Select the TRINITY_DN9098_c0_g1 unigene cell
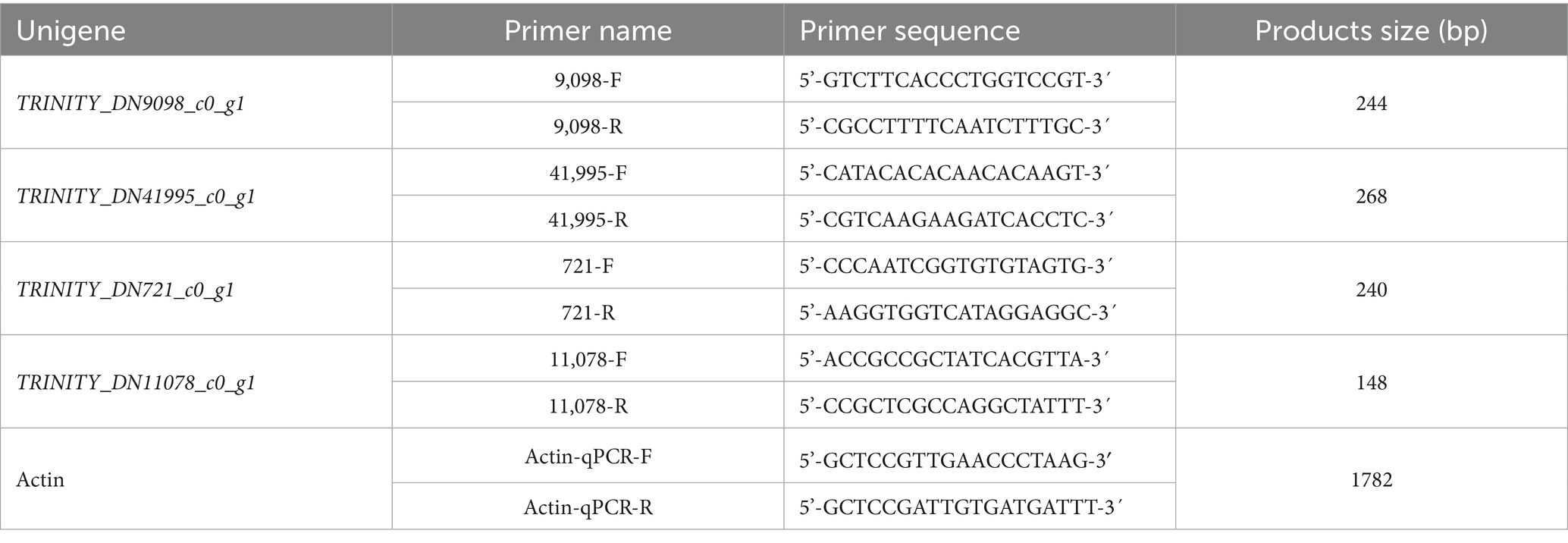The width and height of the screenshot is (1568, 543). (x=130, y=103)
